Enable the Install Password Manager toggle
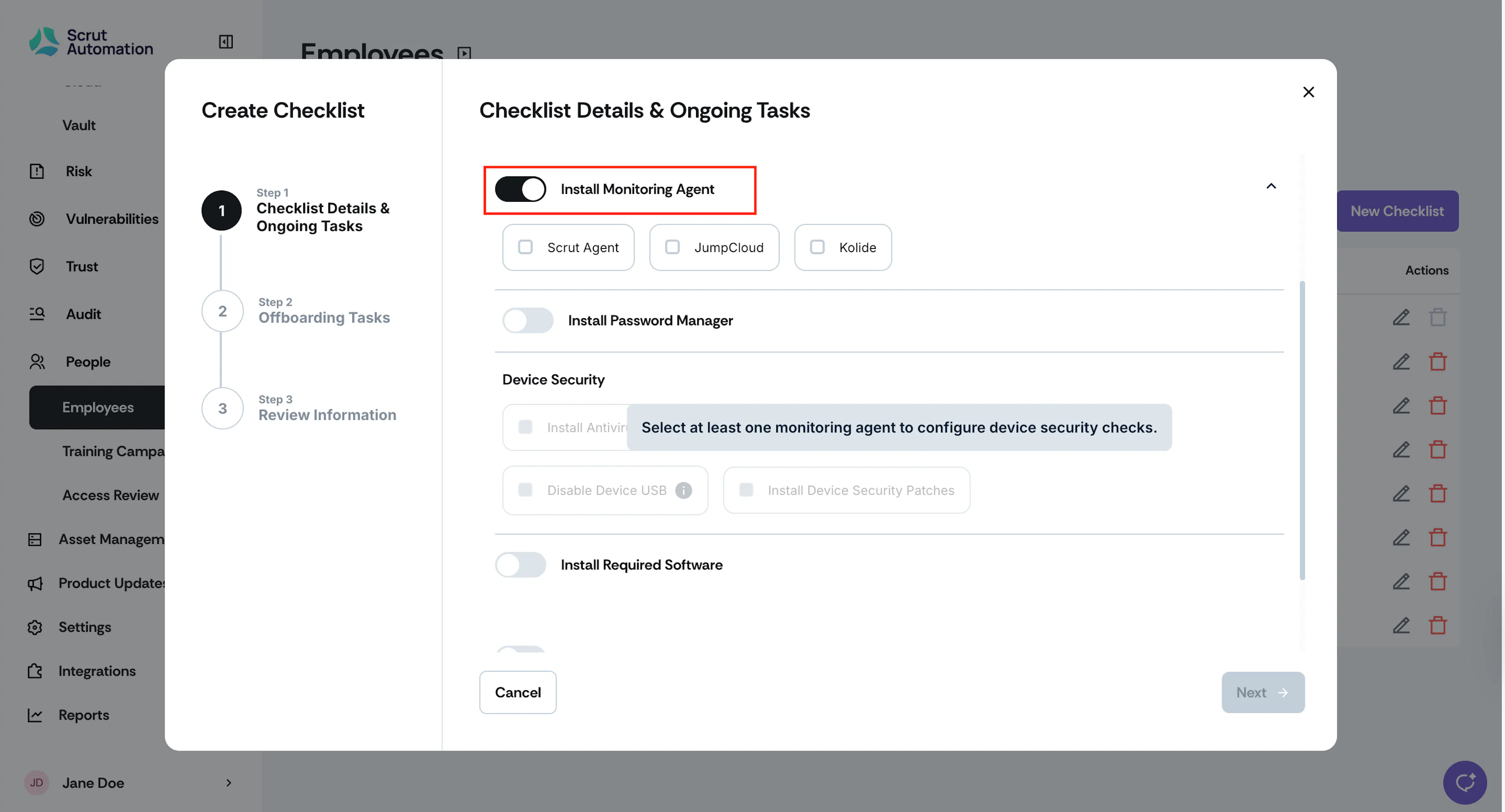The width and height of the screenshot is (1505, 812). [x=528, y=321]
